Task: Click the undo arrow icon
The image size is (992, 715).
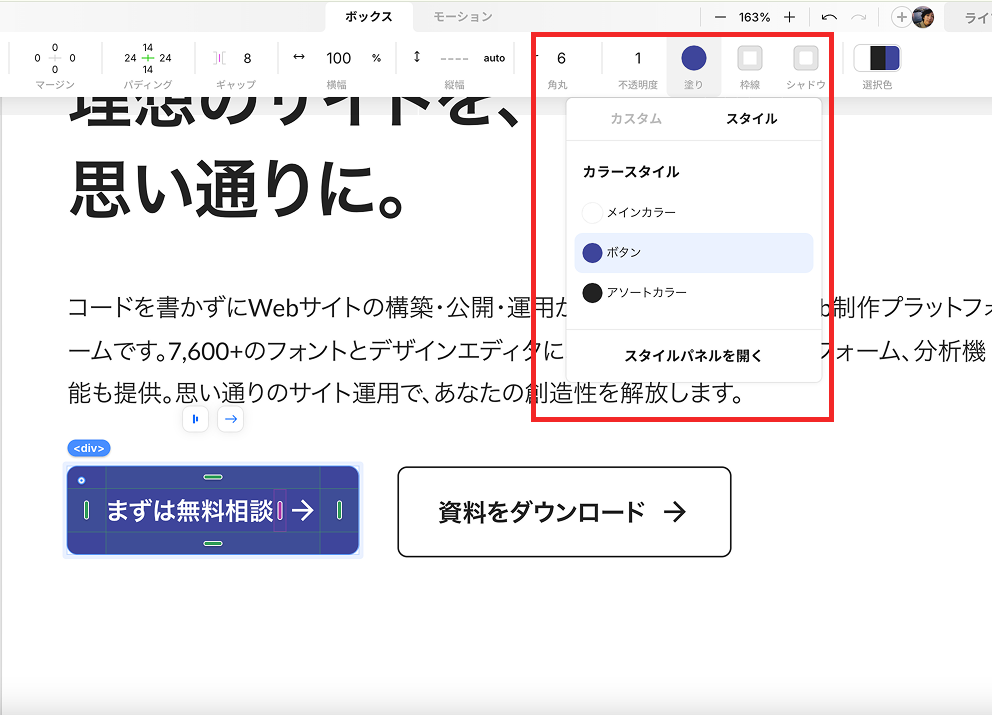Action: [829, 17]
